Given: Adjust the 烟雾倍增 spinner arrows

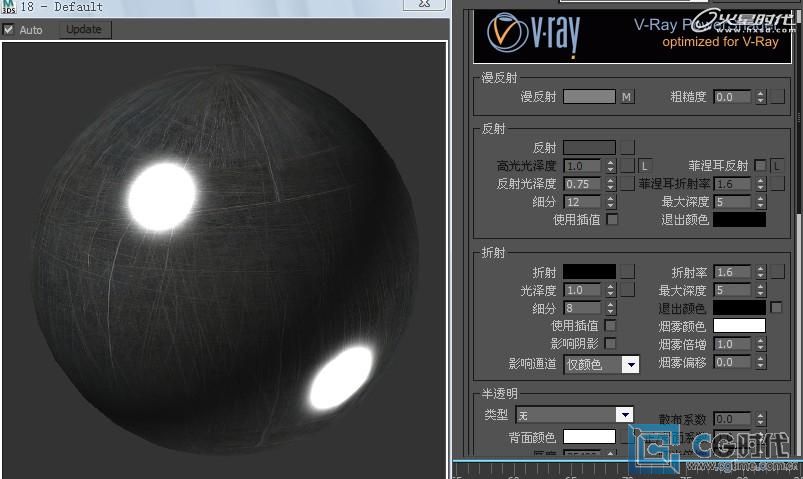Looking at the screenshot, I should point(760,344).
